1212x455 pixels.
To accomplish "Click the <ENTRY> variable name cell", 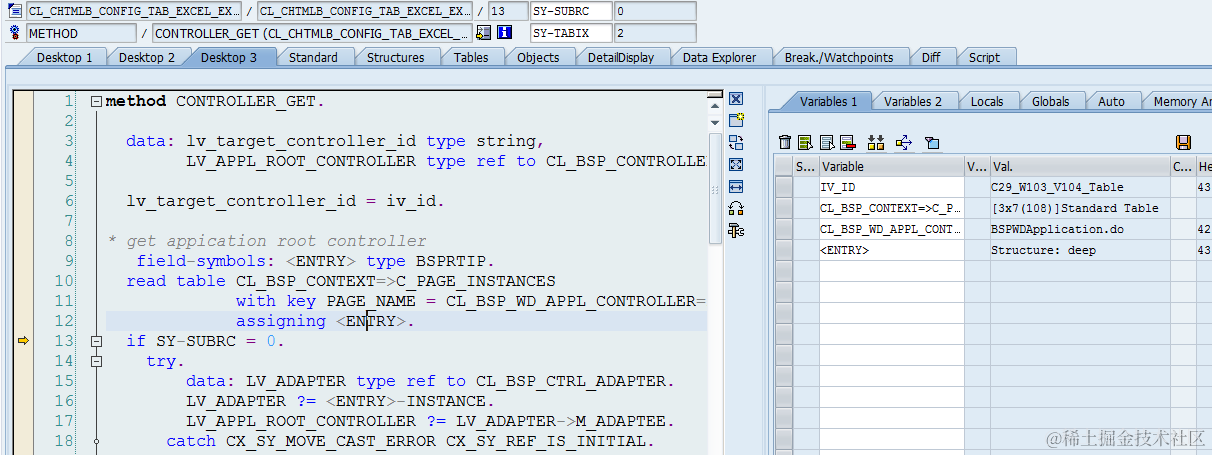I will point(891,250).
